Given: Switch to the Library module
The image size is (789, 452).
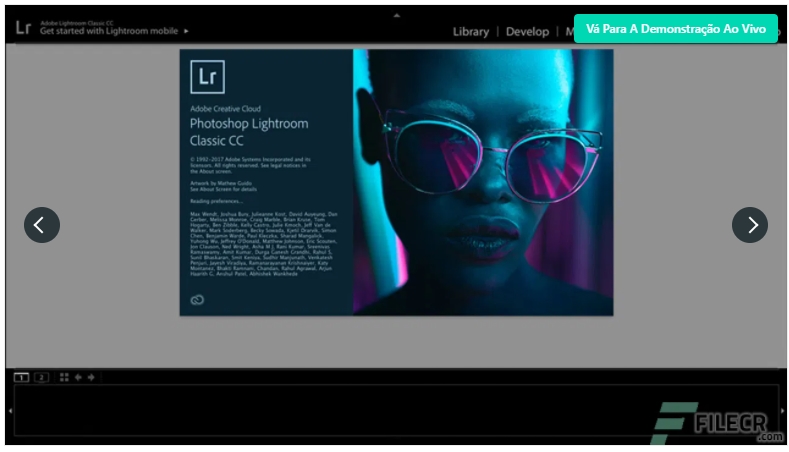Looking at the screenshot, I should (471, 31).
